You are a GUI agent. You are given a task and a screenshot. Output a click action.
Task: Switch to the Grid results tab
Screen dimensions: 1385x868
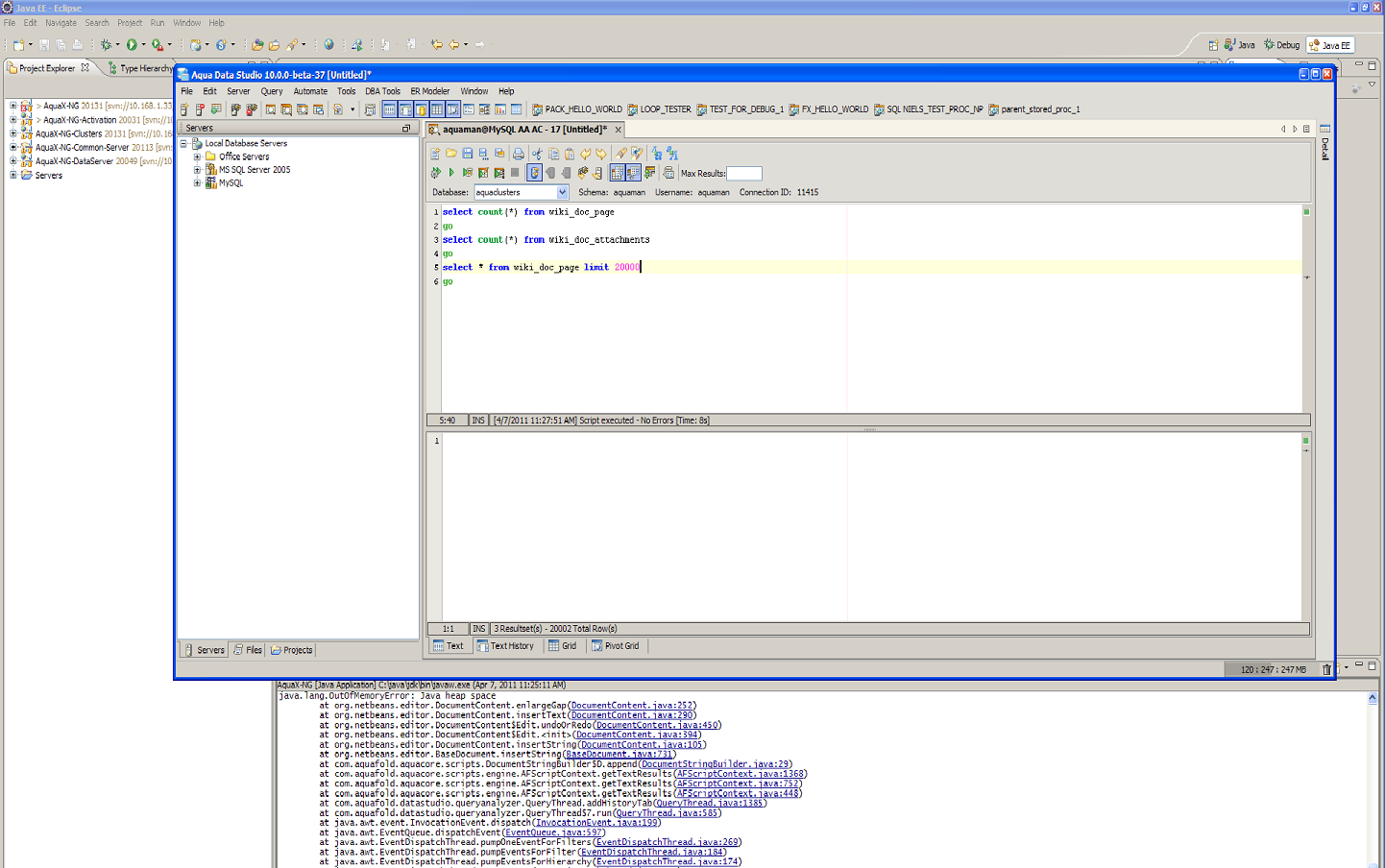pyautogui.click(x=563, y=646)
